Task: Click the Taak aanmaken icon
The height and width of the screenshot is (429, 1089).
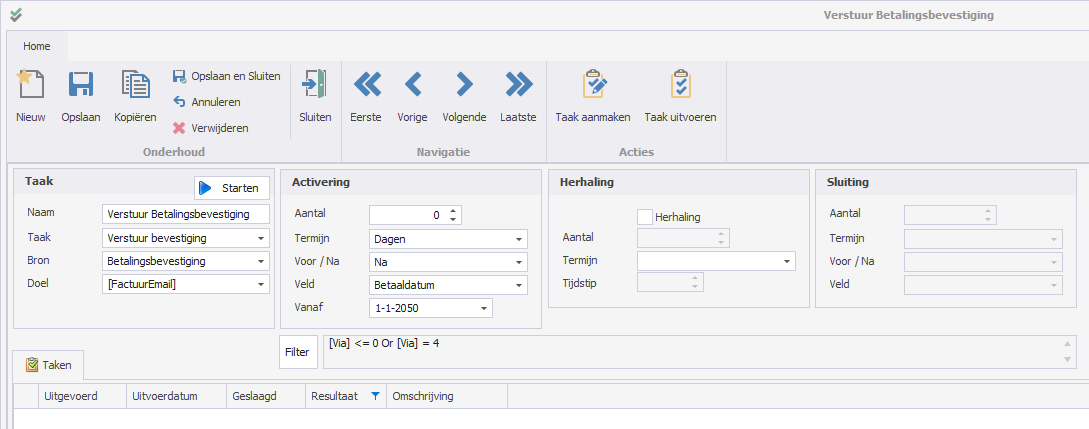Action: [x=594, y=84]
